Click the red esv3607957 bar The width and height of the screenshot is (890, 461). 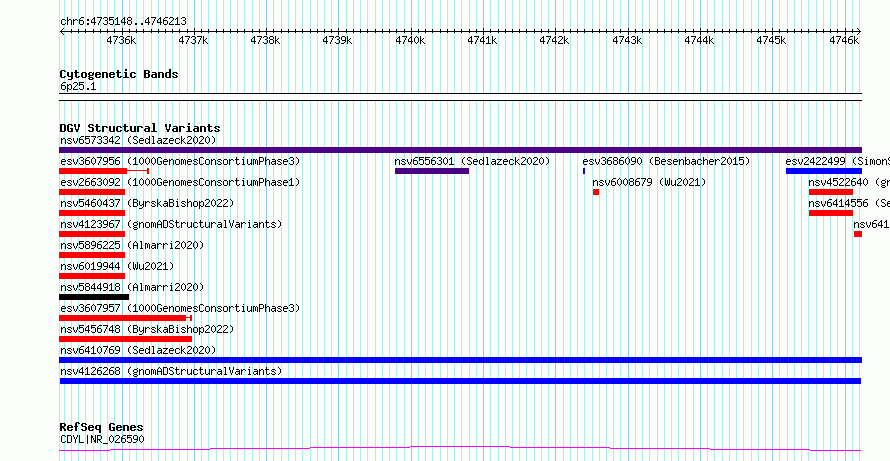click(123, 318)
